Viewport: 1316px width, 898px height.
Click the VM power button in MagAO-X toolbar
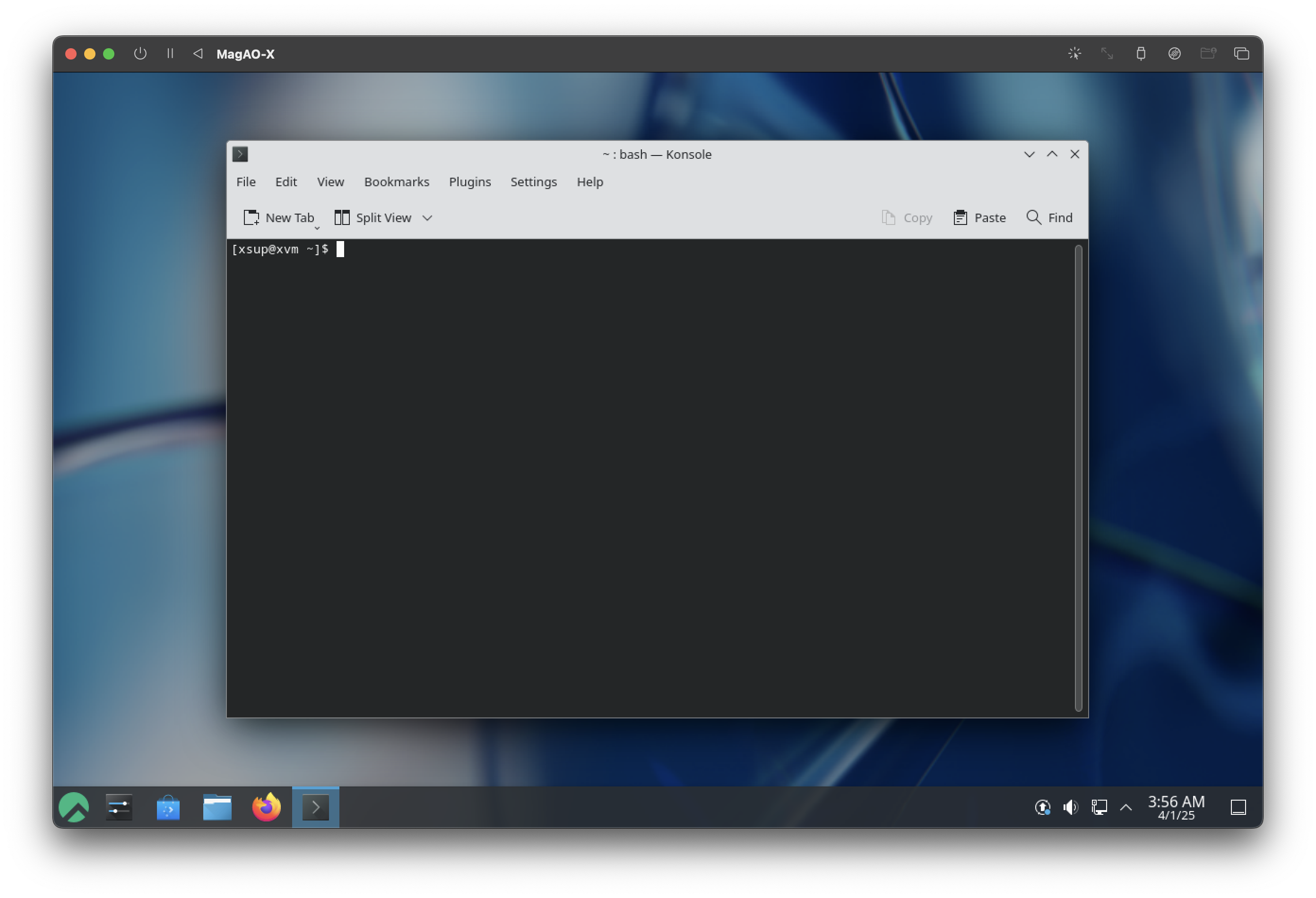coord(140,53)
